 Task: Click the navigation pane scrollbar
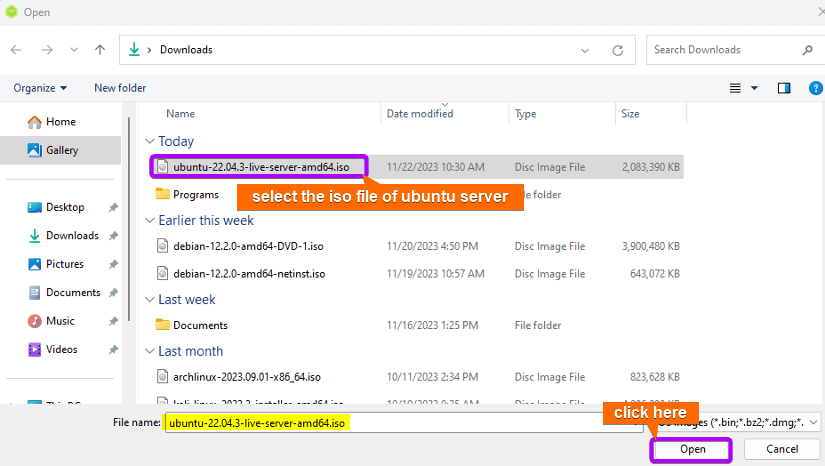pyautogui.click(x=129, y=221)
